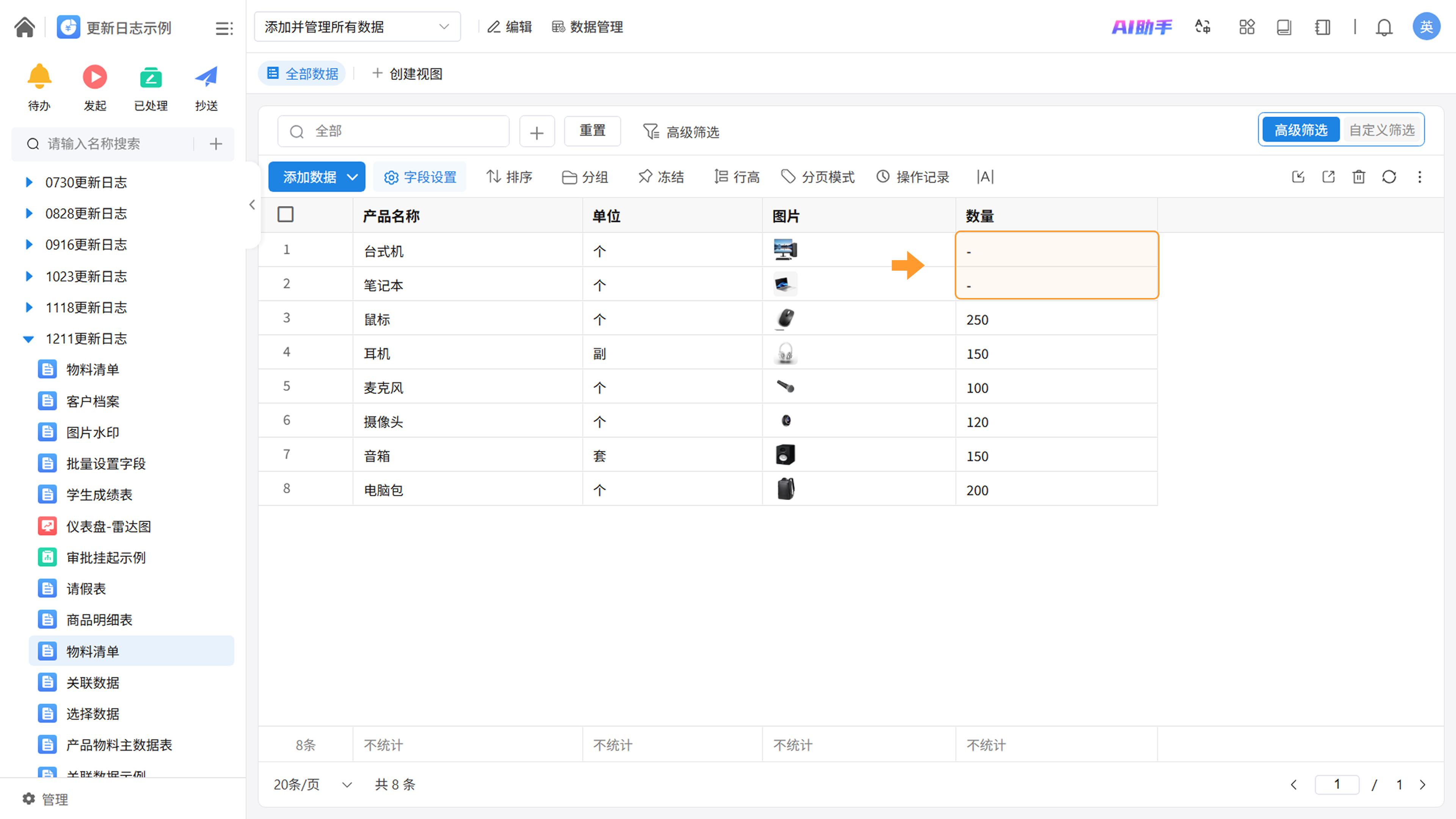
Task: Open the three-dot more options menu
Action: 1419,177
